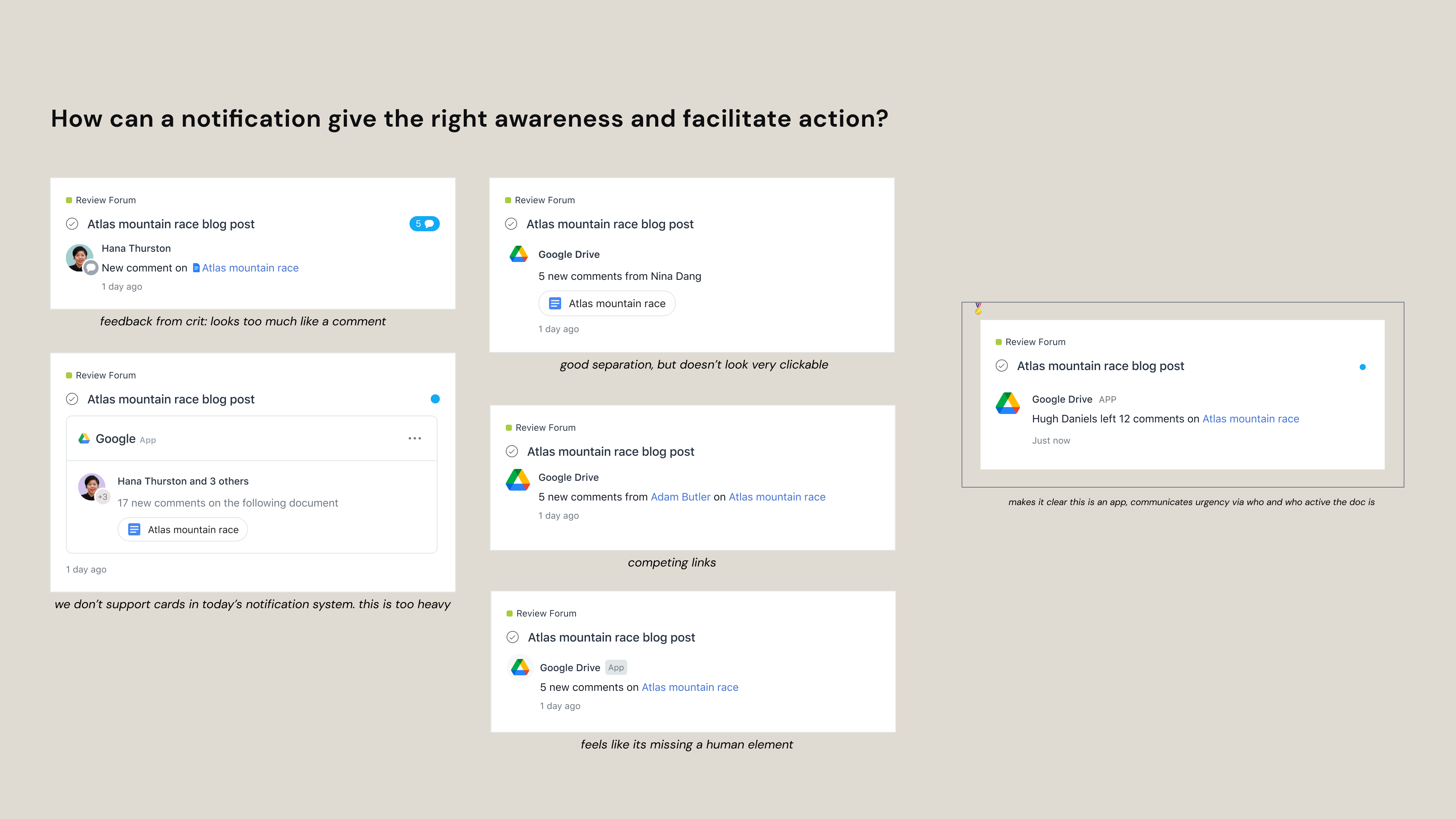Click the avatar with the +3 badge

click(x=91, y=486)
